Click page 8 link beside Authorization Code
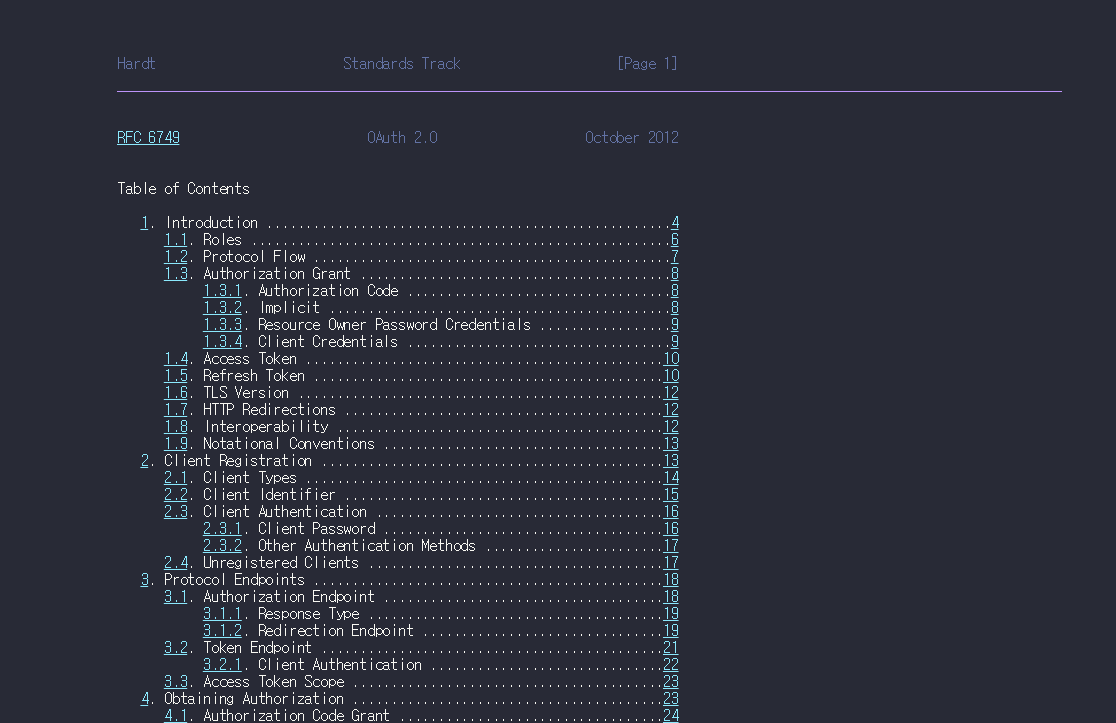 675,291
